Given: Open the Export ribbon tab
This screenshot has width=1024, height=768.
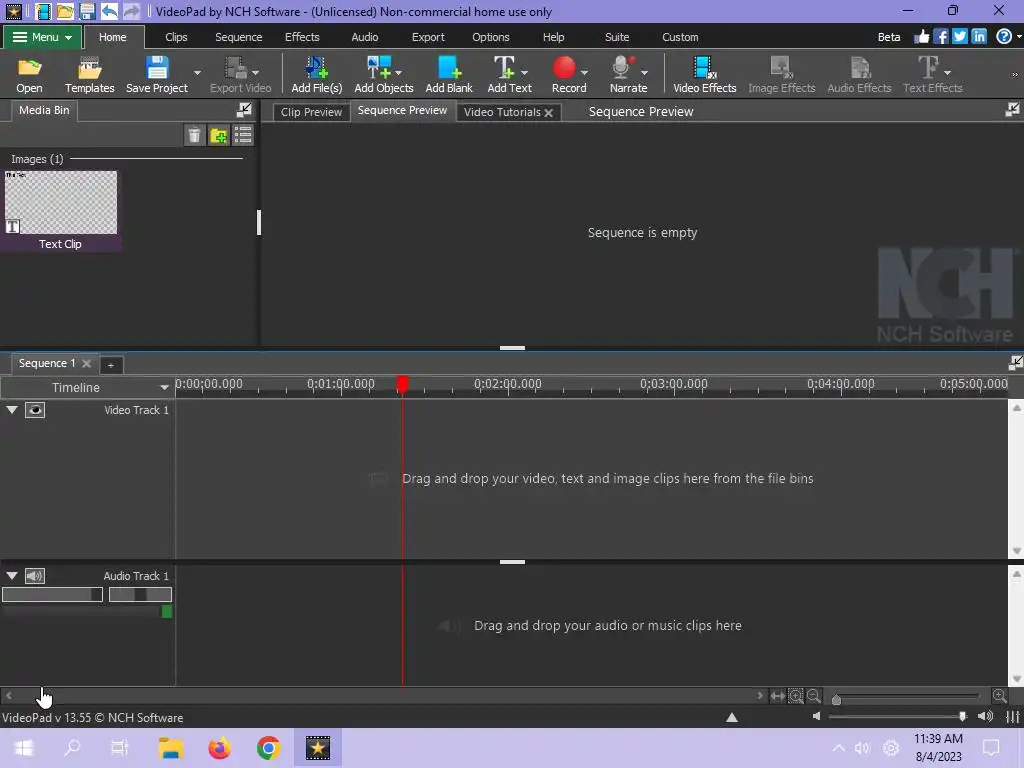Looking at the screenshot, I should click(428, 37).
